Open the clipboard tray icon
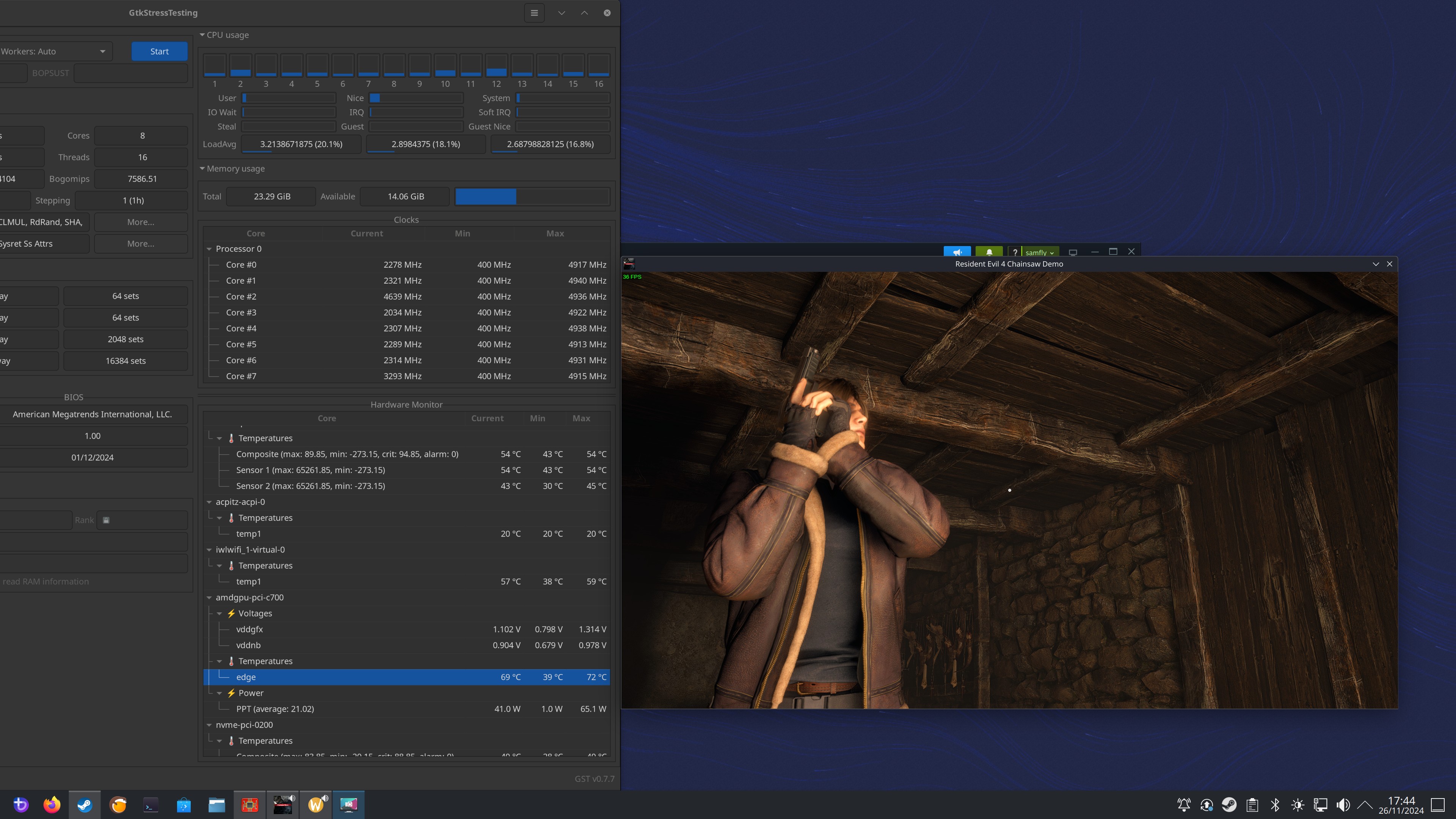 (1252, 804)
